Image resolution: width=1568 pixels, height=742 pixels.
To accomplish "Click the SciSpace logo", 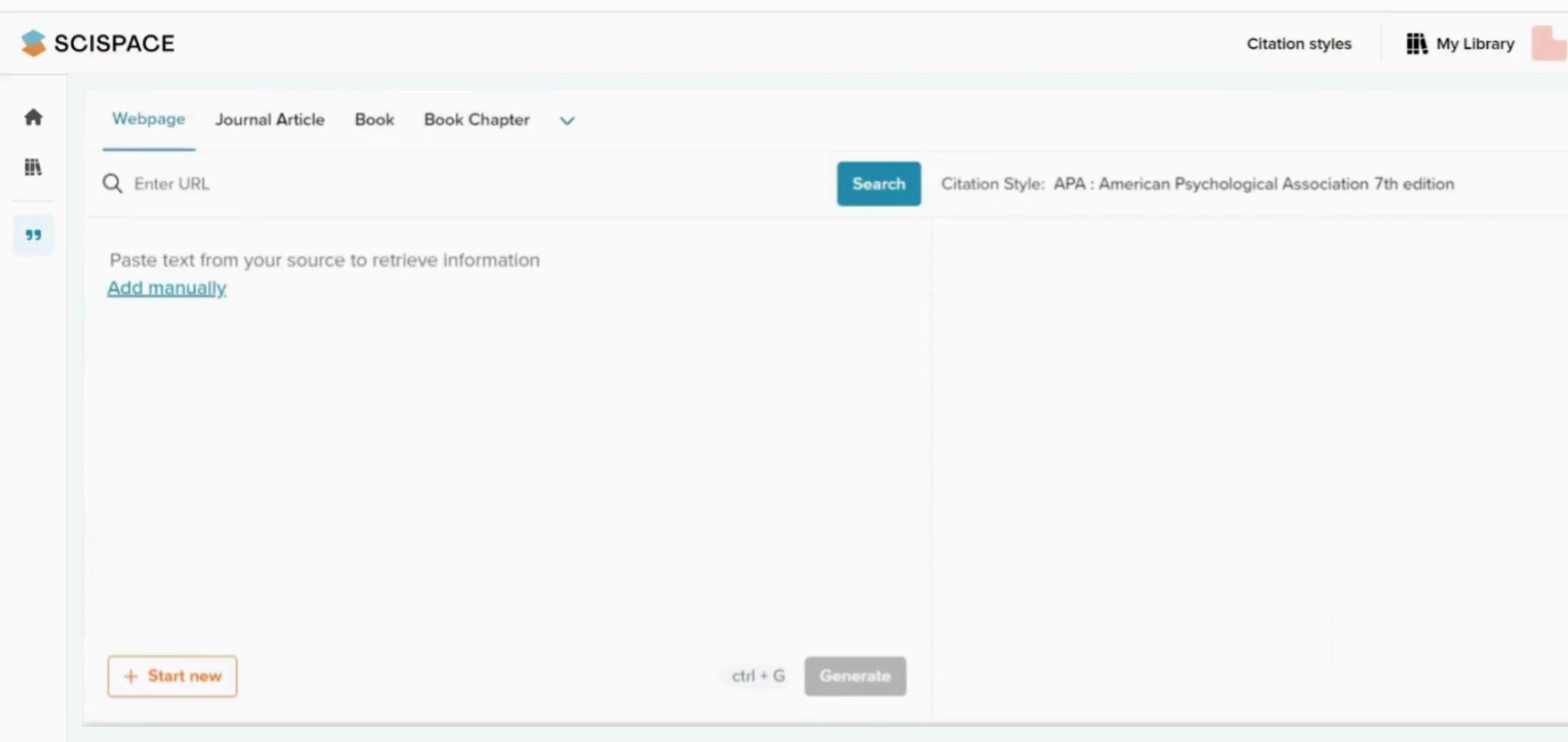I will pos(97,43).
